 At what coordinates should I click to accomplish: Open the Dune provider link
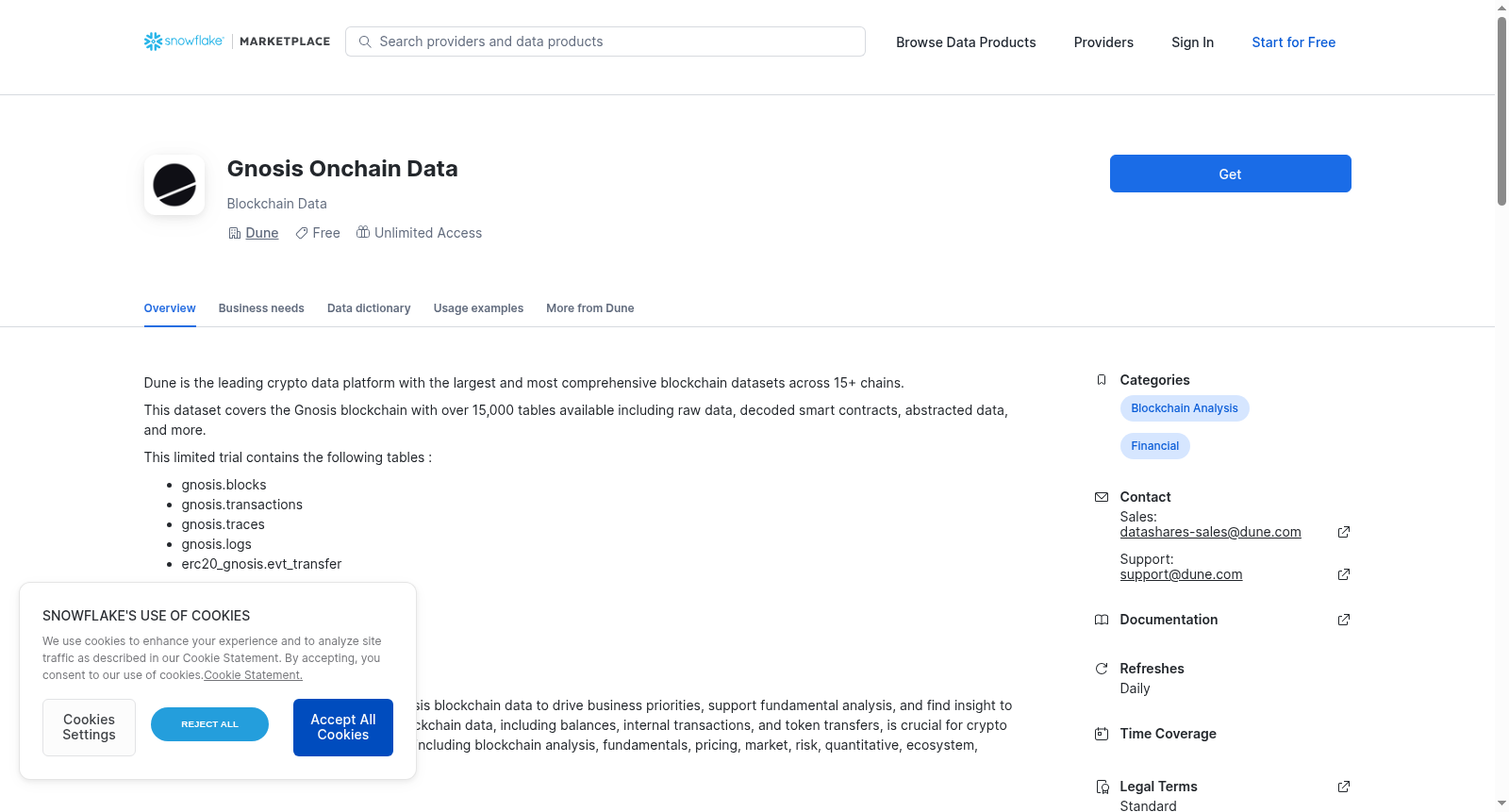point(262,233)
